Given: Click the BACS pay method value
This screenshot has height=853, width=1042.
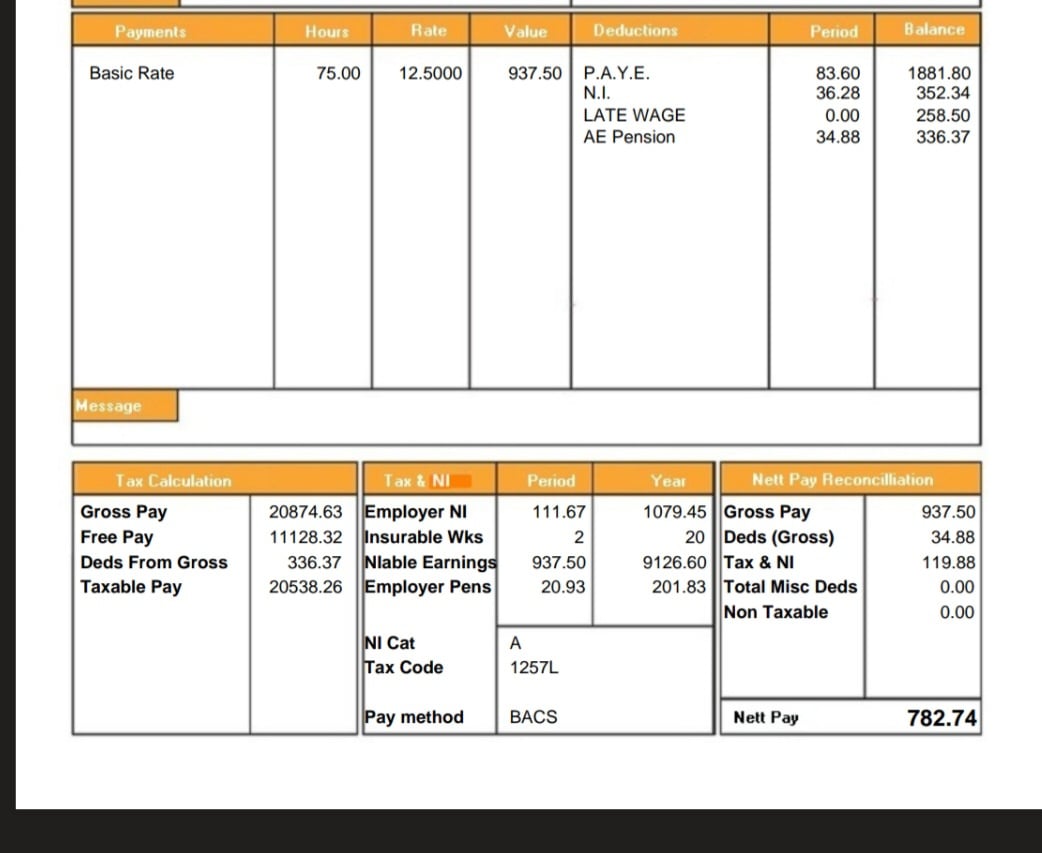Looking at the screenshot, I should (x=533, y=717).
